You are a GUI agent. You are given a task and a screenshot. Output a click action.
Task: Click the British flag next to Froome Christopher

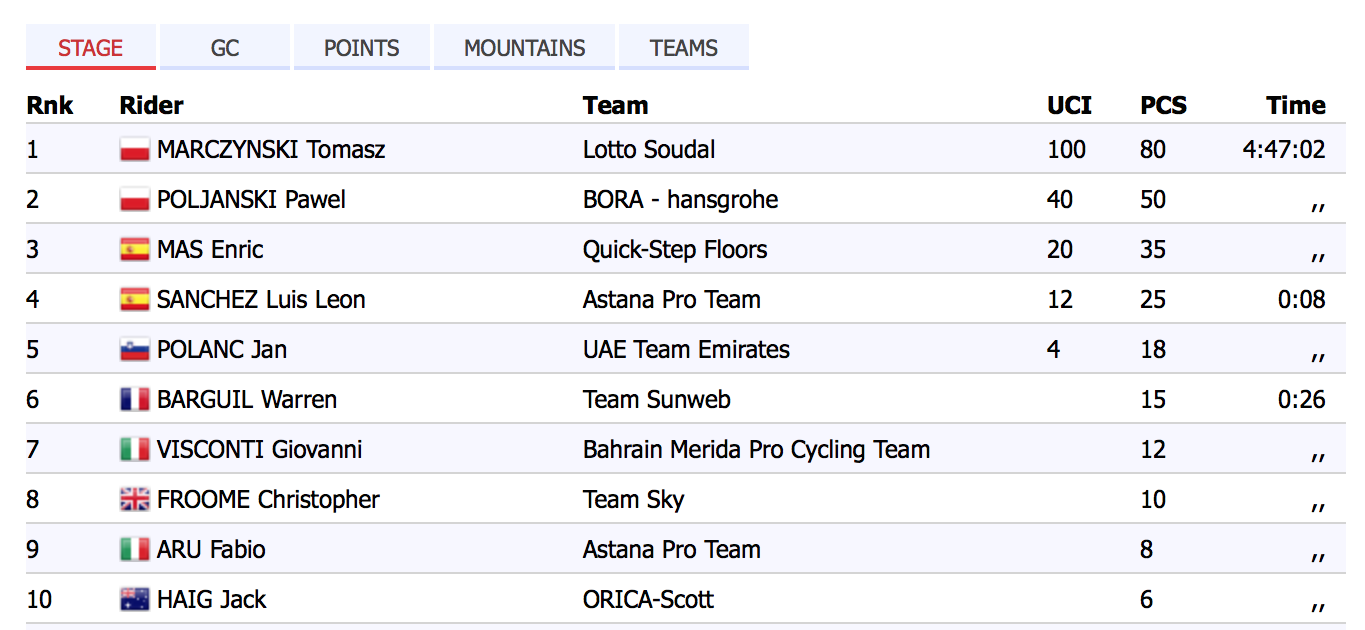[x=134, y=500]
